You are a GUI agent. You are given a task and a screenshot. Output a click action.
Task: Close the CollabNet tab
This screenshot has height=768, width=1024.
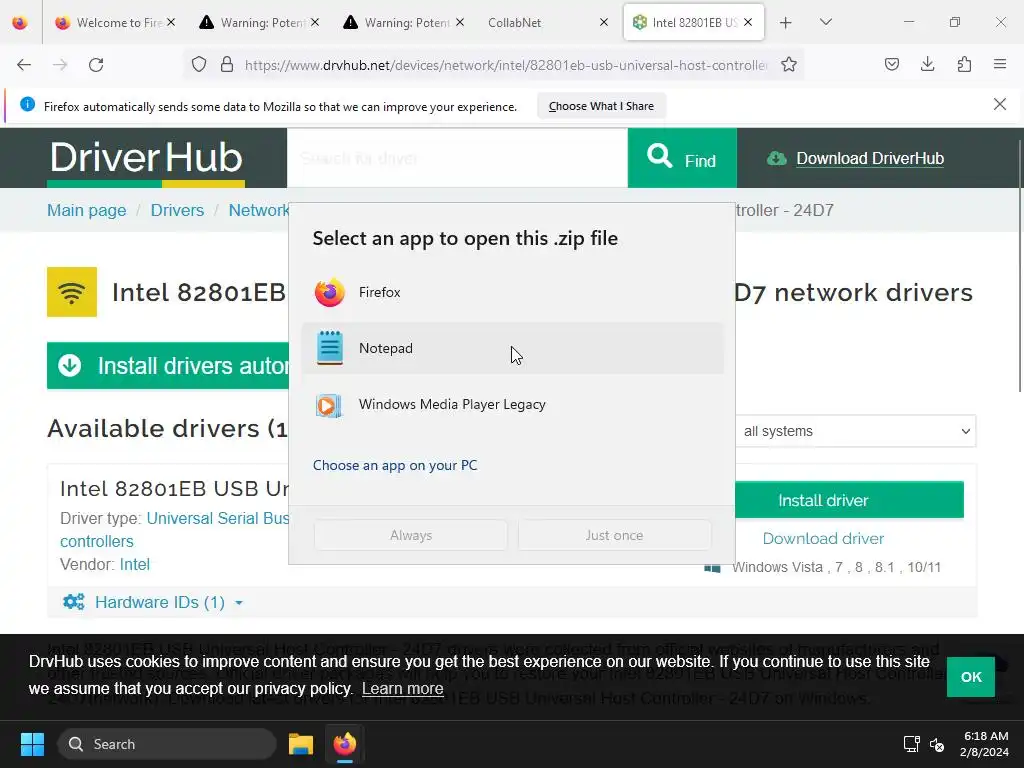[x=604, y=22]
